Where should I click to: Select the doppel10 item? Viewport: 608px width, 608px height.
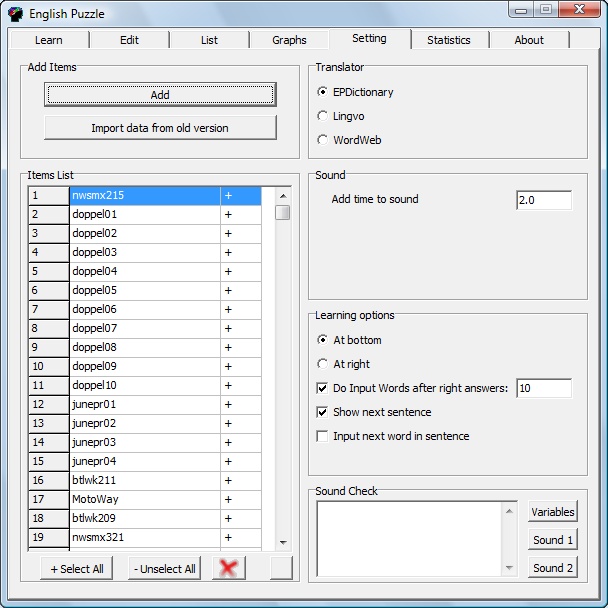[145, 385]
